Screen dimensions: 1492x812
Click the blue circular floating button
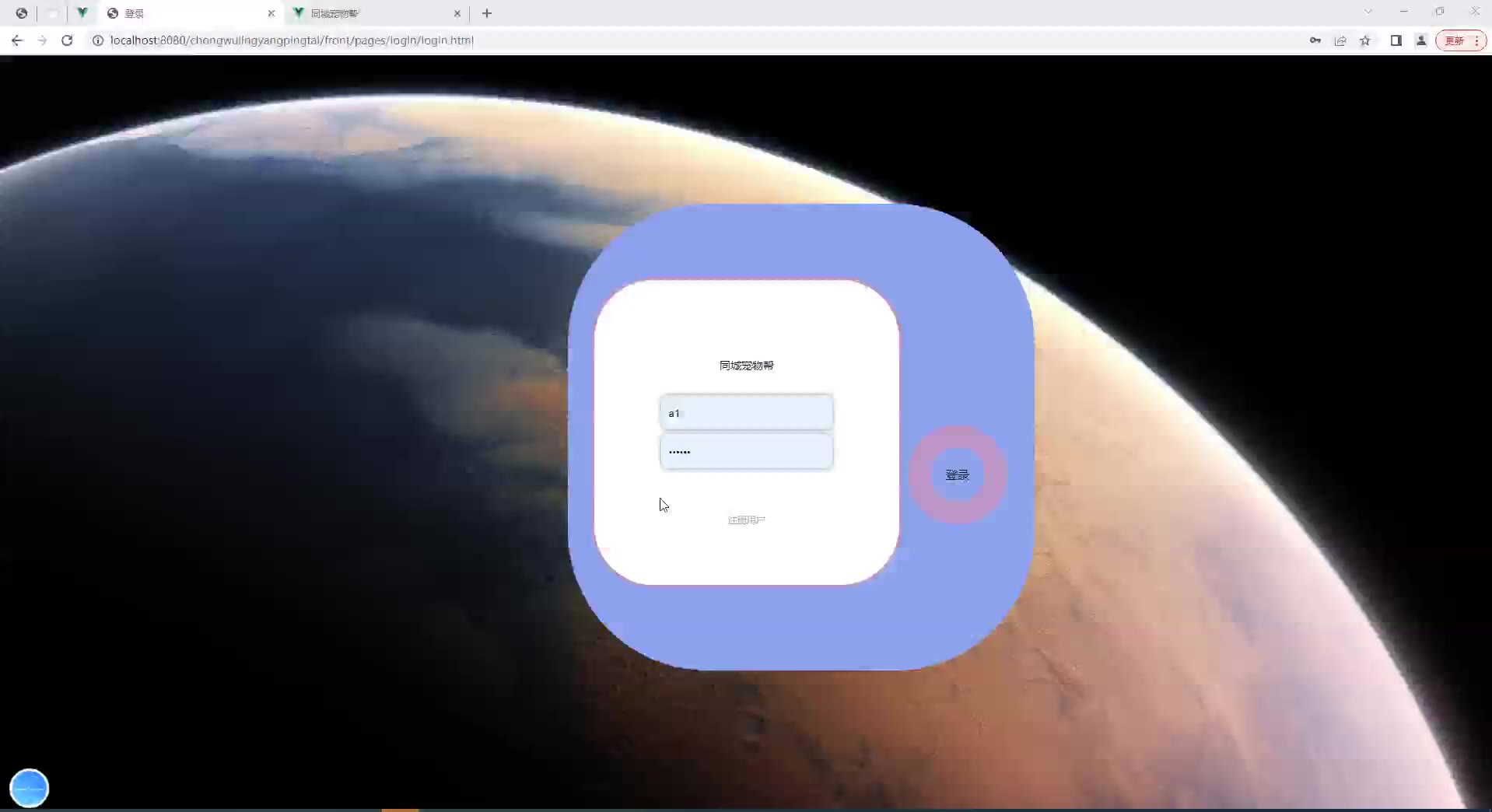coord(30,788)
